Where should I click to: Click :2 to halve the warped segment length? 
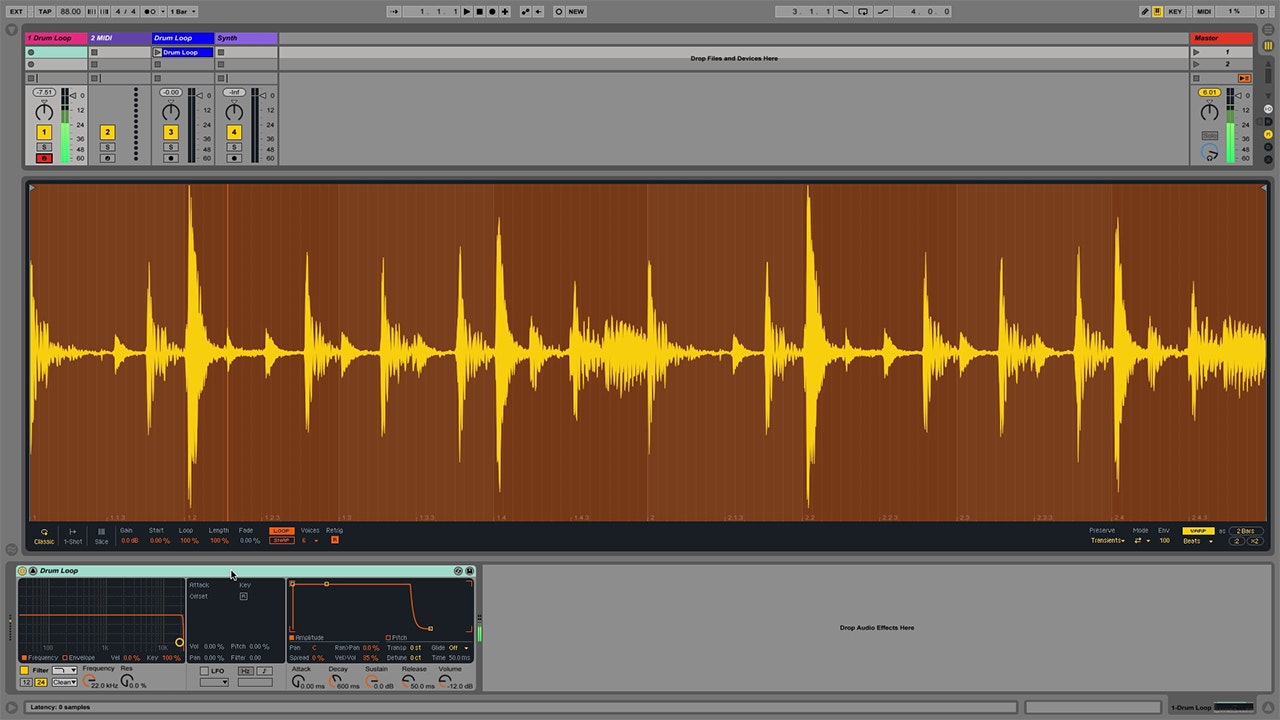pyautogui.click(x=1235, y=540)
